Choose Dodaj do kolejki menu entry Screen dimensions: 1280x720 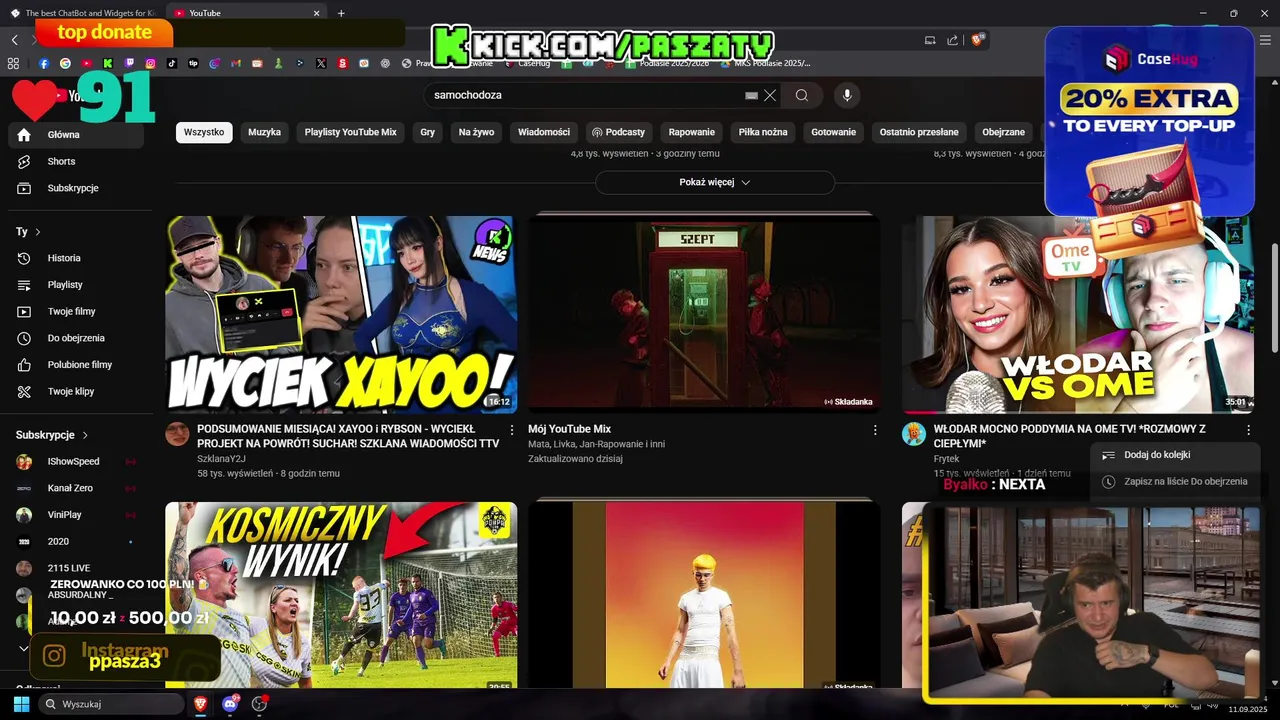tap(1176, 455)
